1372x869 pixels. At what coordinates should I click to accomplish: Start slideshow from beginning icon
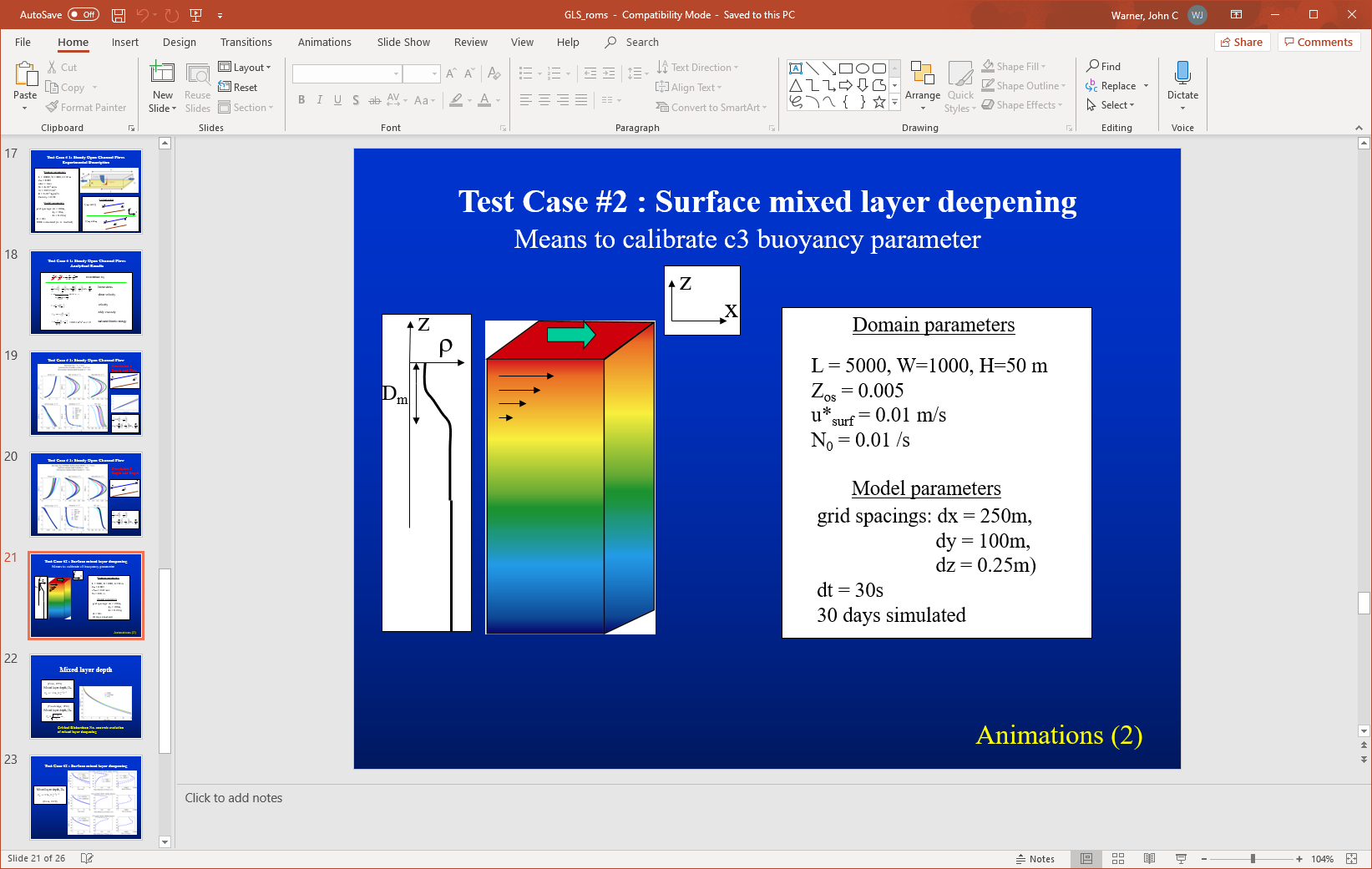[196, 15]
